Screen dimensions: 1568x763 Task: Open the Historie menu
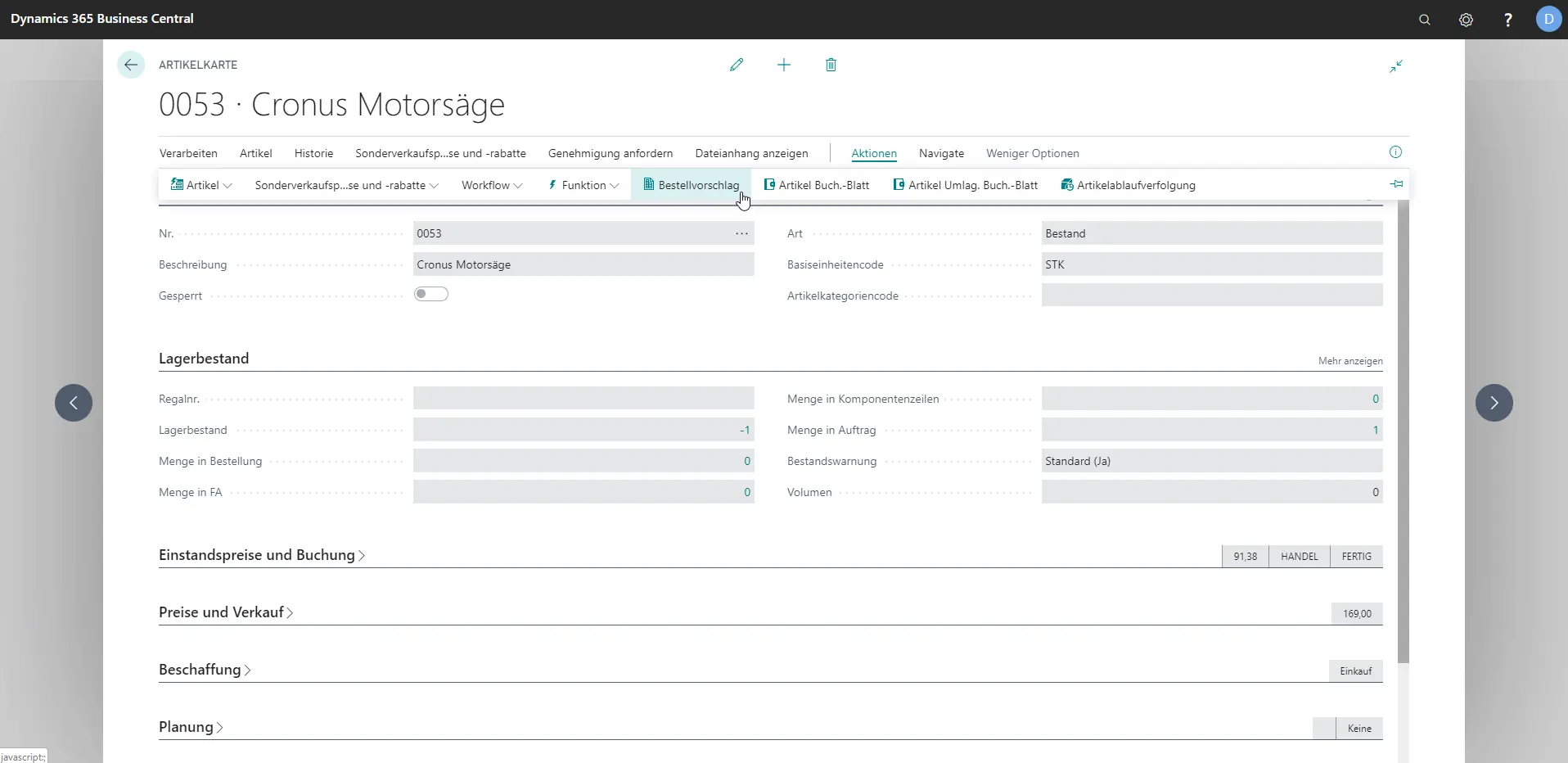pos(314,153)
